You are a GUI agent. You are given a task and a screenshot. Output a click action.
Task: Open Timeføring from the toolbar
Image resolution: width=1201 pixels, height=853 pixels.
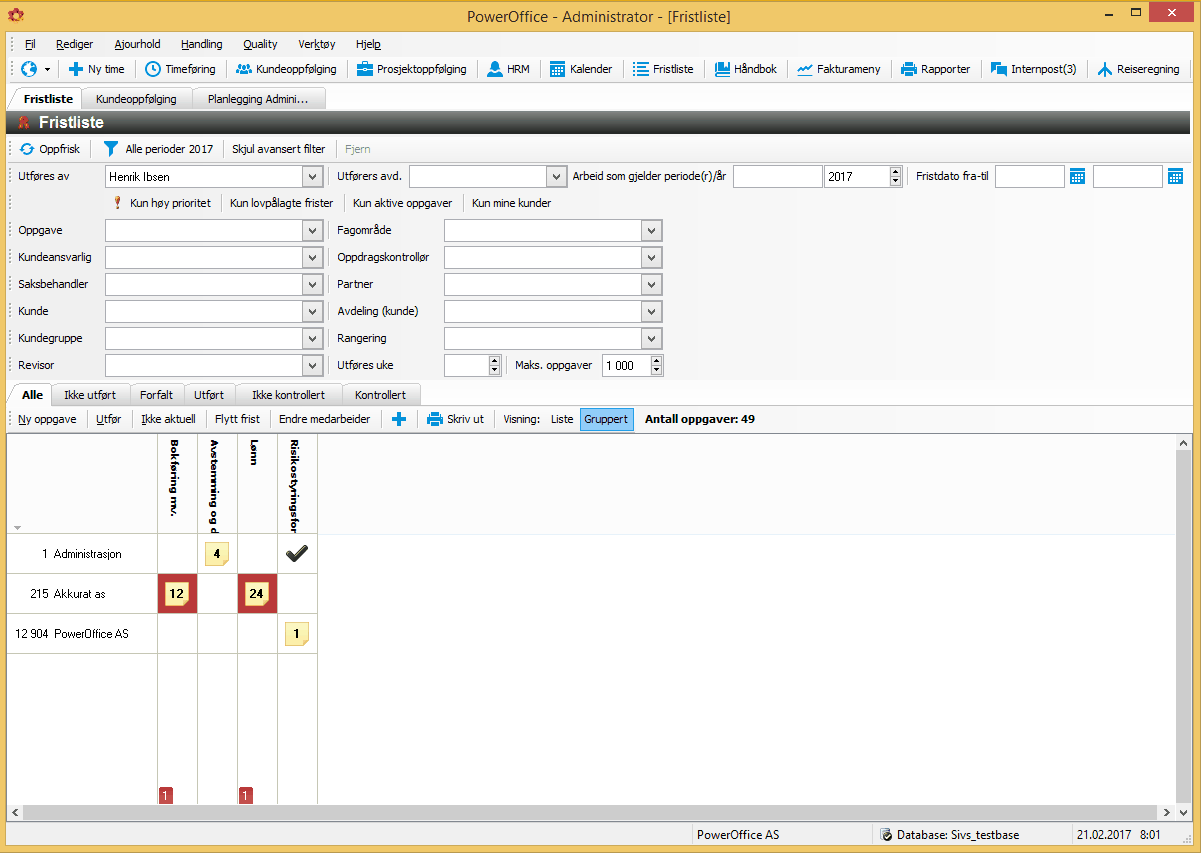point(180,69)
